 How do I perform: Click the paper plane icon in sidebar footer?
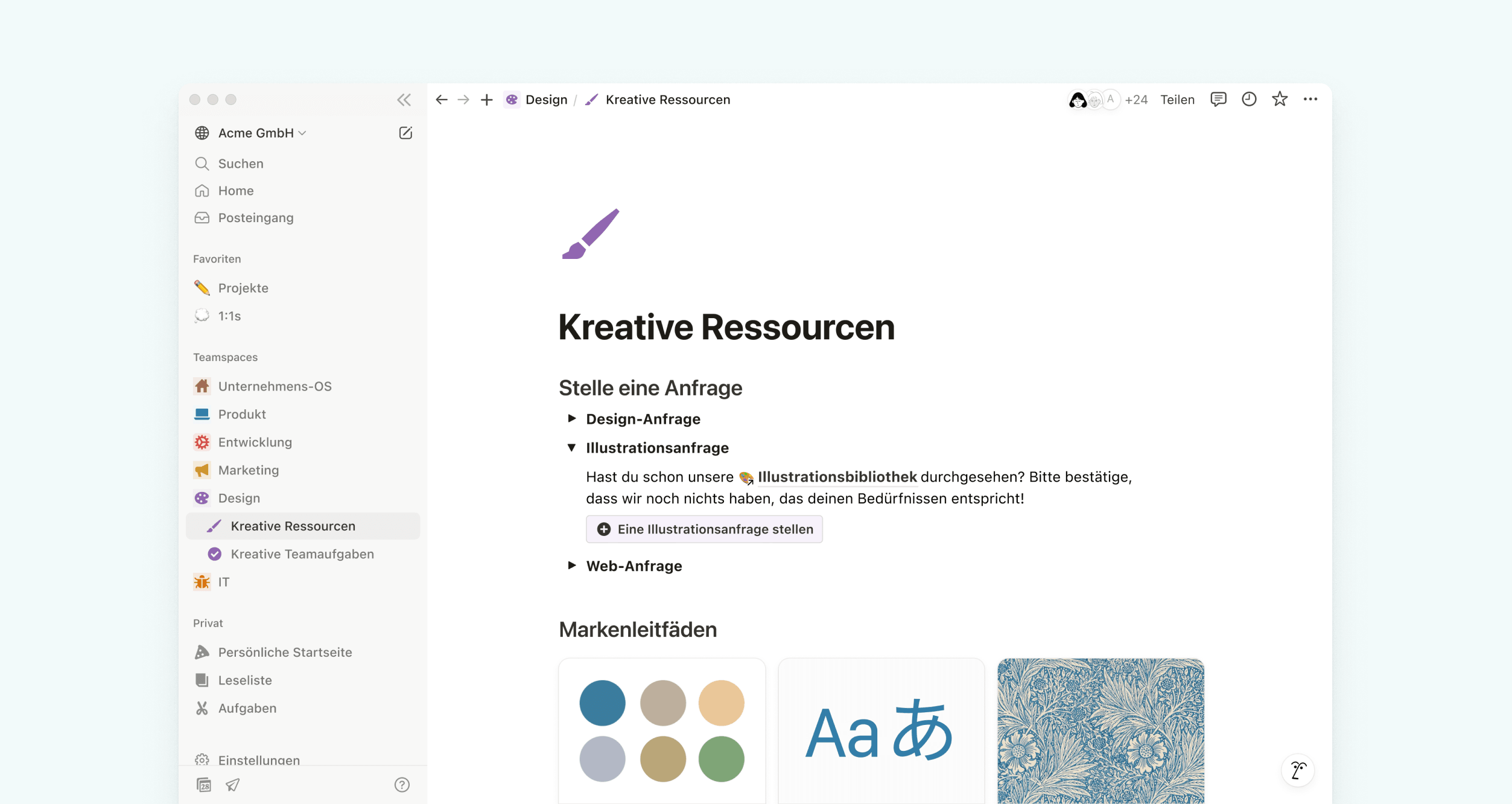coord(233,785)
